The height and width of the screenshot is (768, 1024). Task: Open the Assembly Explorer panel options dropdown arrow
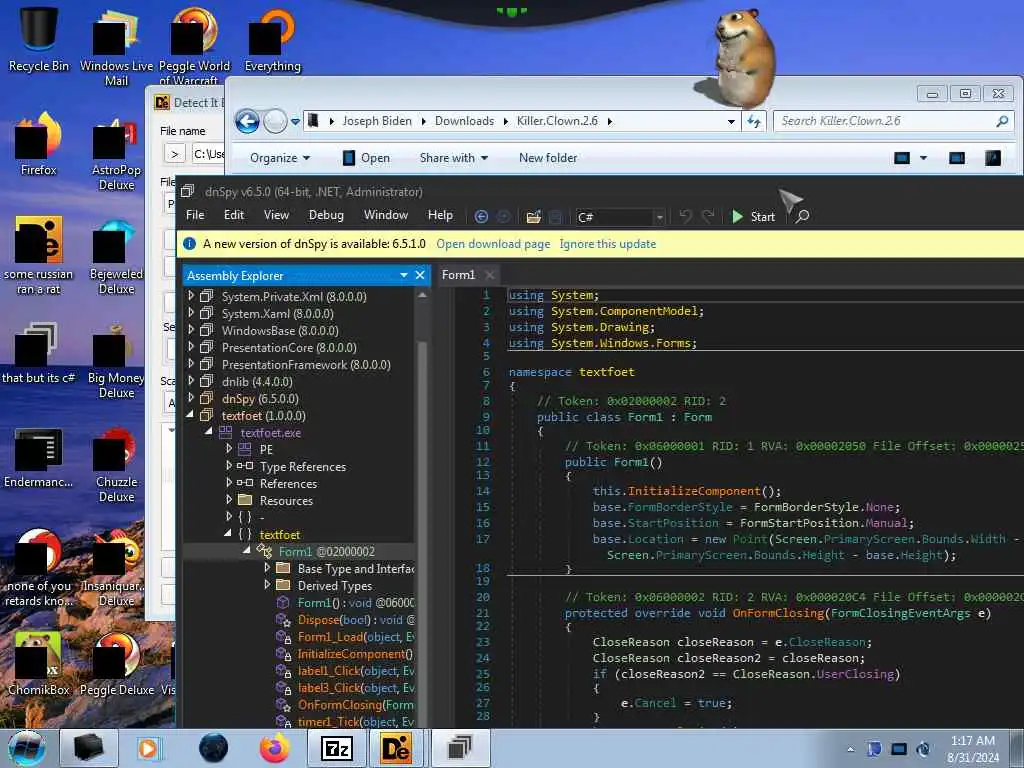(x=404, y=276)
